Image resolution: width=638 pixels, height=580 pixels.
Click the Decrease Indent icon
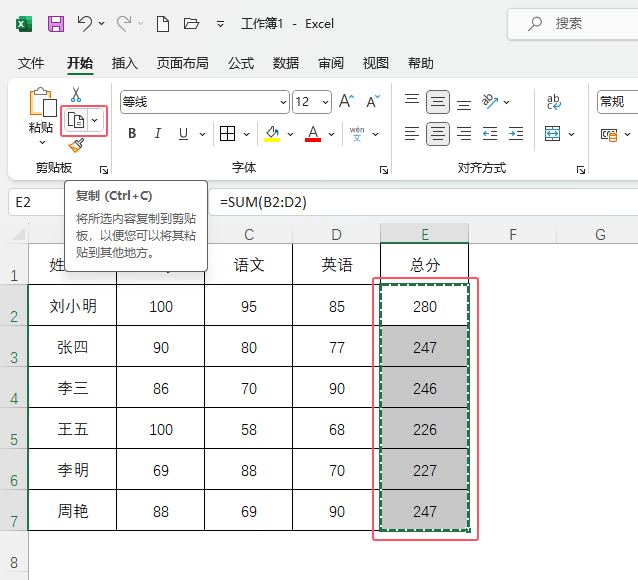490,134
